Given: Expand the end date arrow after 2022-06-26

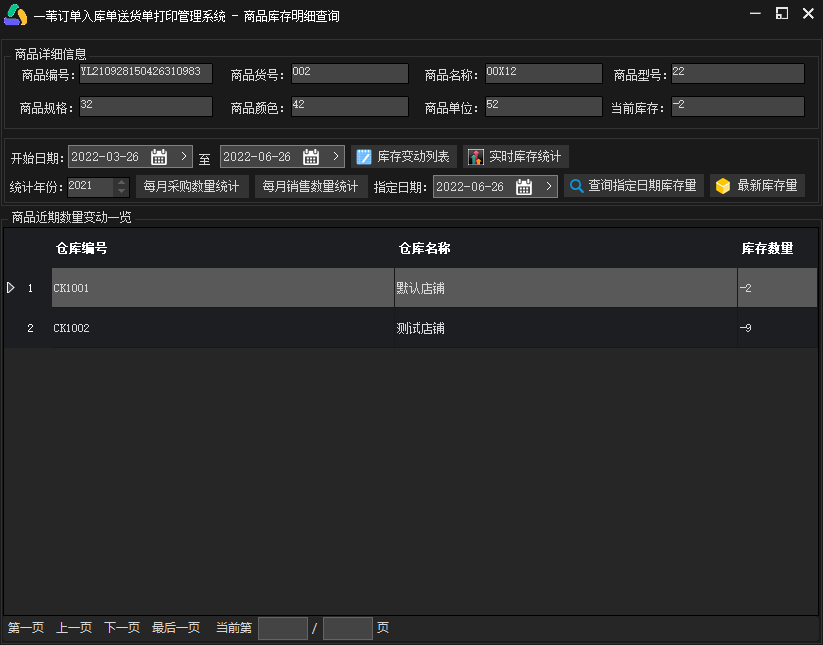Looking at the screenshot, I should pyautogui.click(x=336, y=156).
